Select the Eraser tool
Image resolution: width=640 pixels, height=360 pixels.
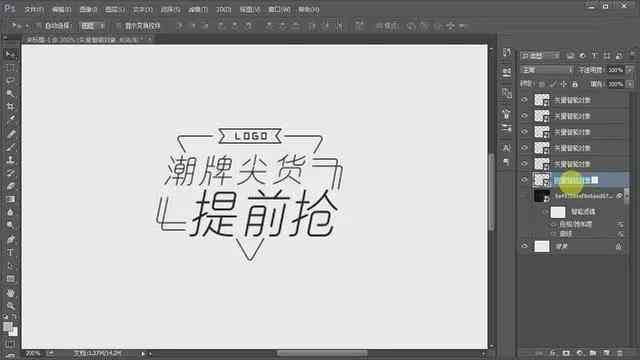pos(10,186)
